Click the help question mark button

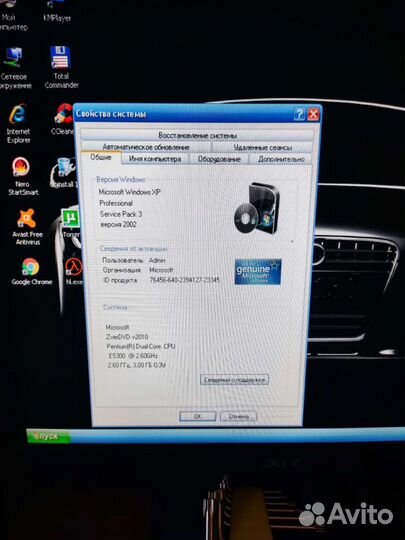[299, 114]
